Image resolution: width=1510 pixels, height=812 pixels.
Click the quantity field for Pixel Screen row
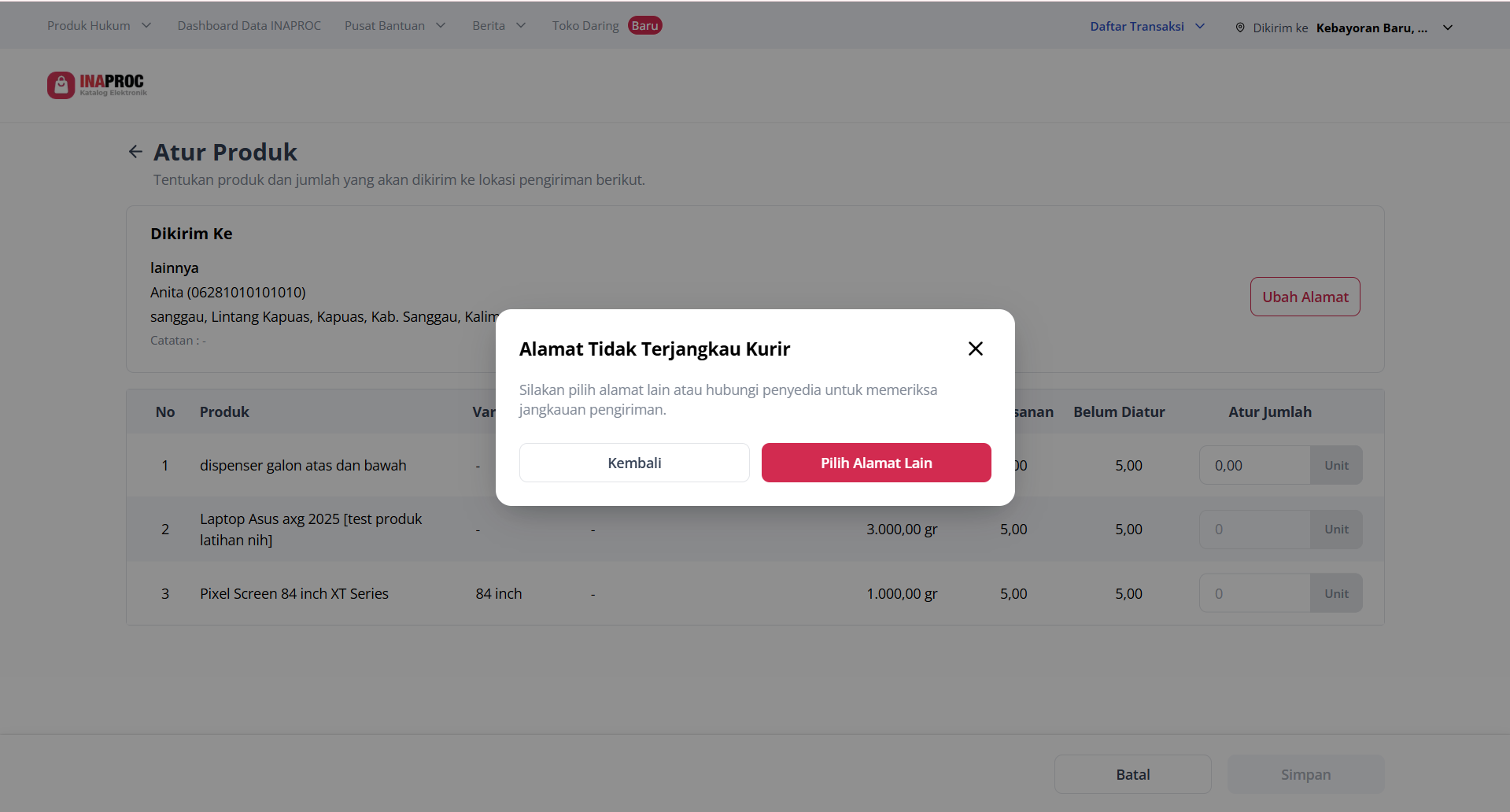pos(1255,593)
